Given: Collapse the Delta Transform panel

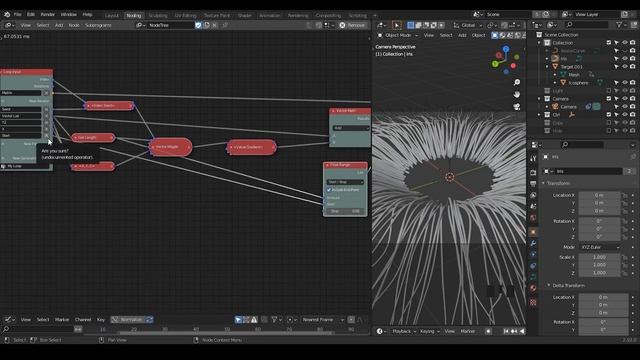Looking at the screenshot, I should click(549, 285).
